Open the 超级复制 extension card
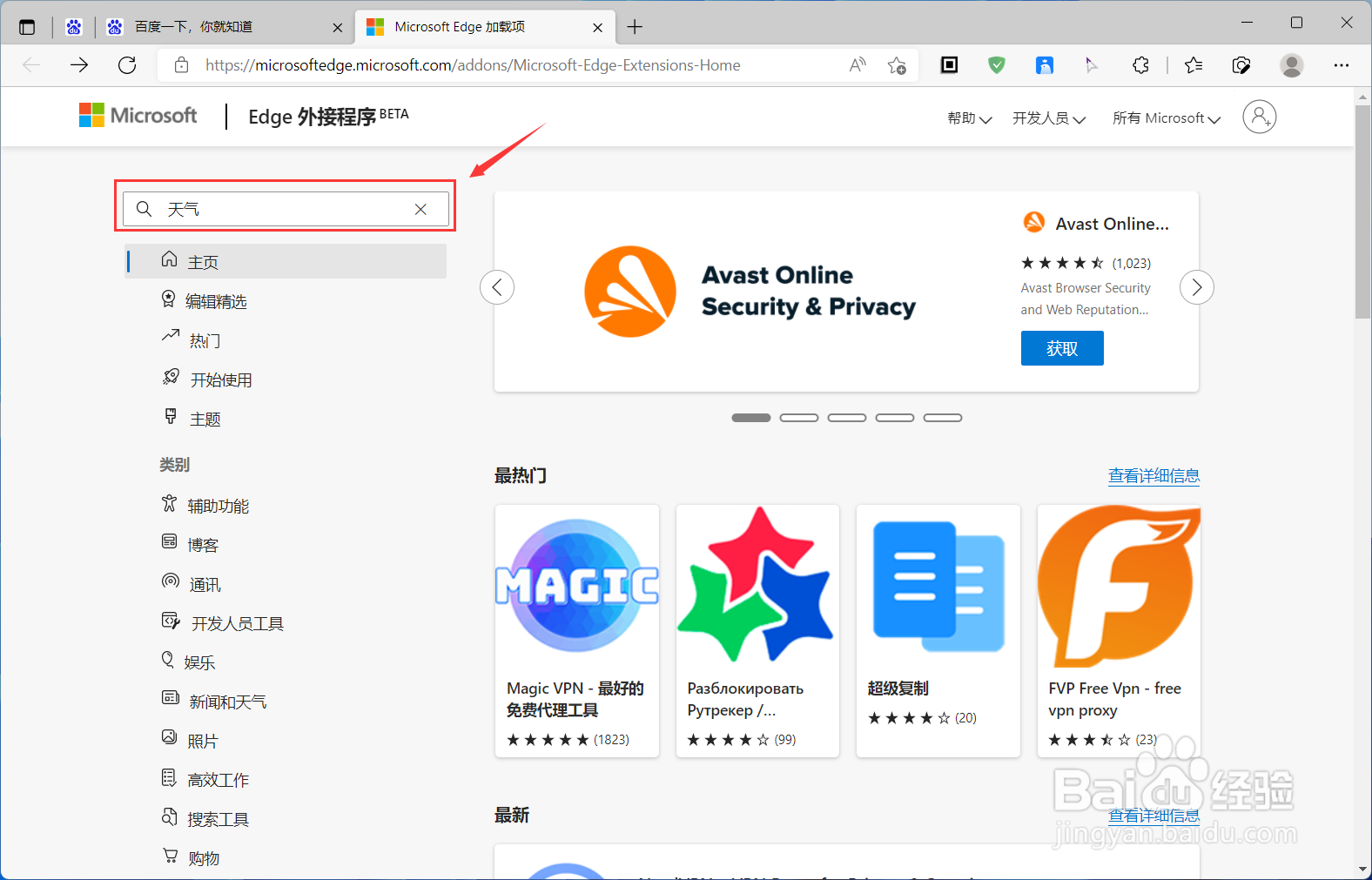The image size is (1372, 880). click(938, 631)
